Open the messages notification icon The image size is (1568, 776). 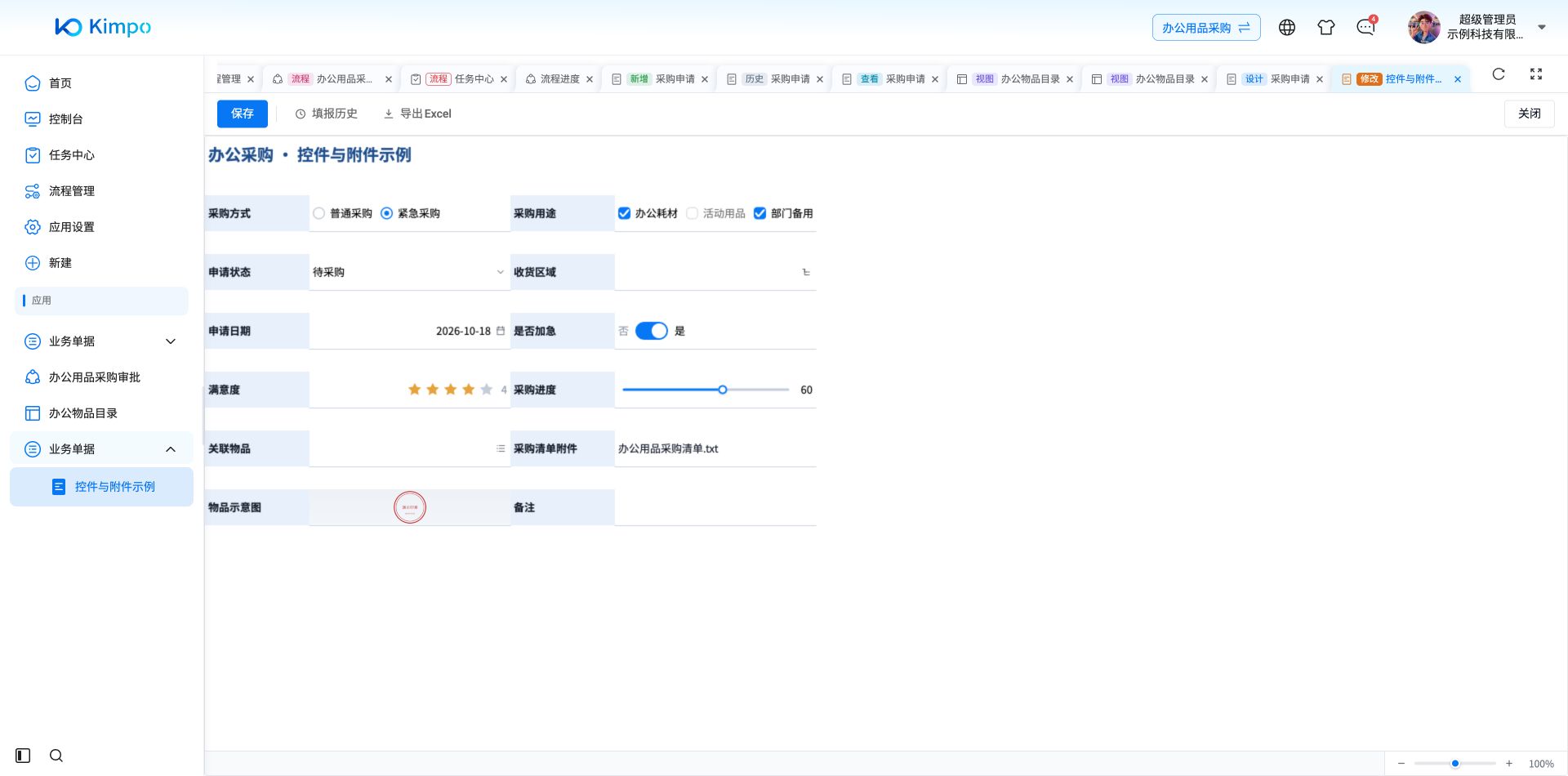1365,28
